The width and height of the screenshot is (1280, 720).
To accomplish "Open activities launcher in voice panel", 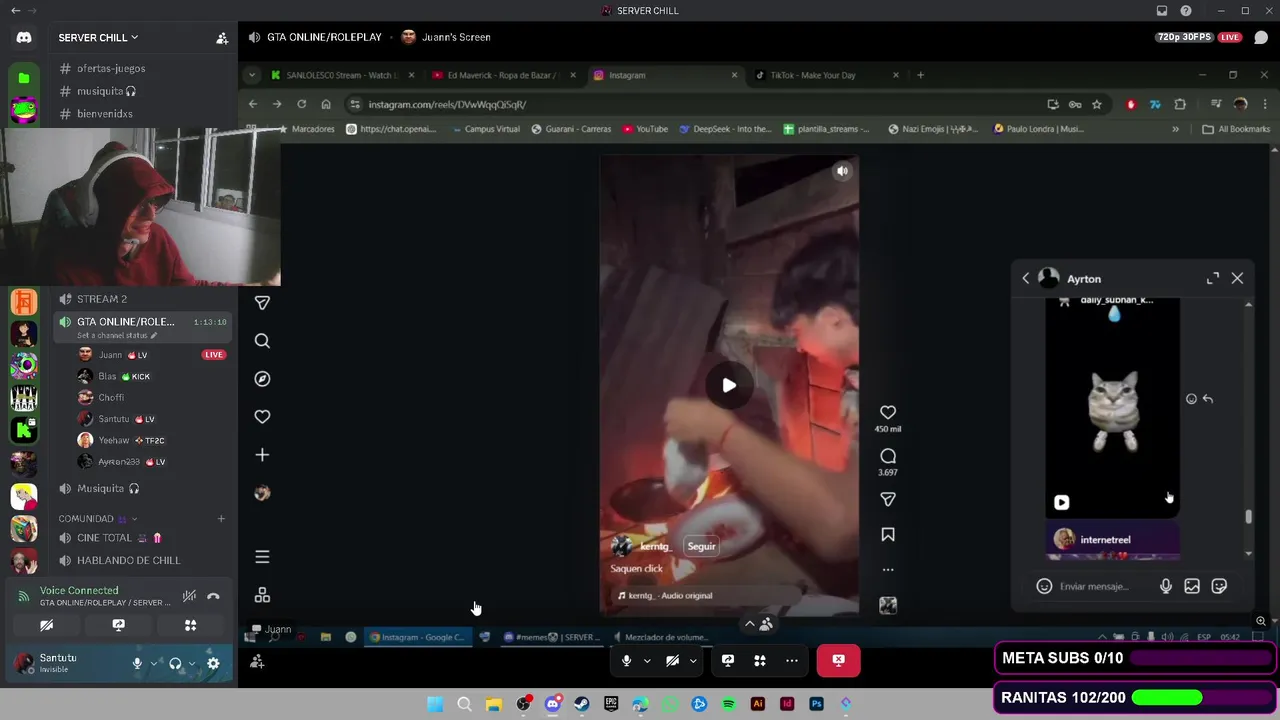I will click(190, 626).
